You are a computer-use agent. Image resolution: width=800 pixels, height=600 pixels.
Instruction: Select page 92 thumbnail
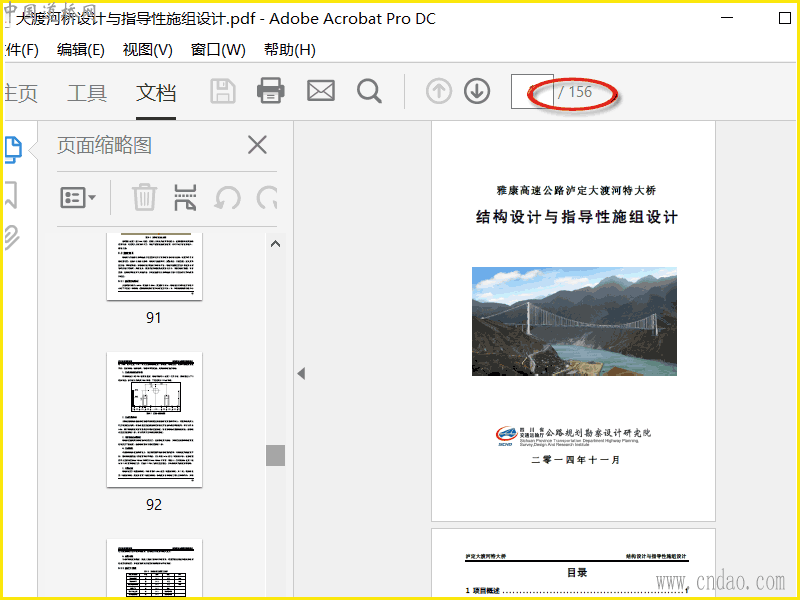coord(155,419)
